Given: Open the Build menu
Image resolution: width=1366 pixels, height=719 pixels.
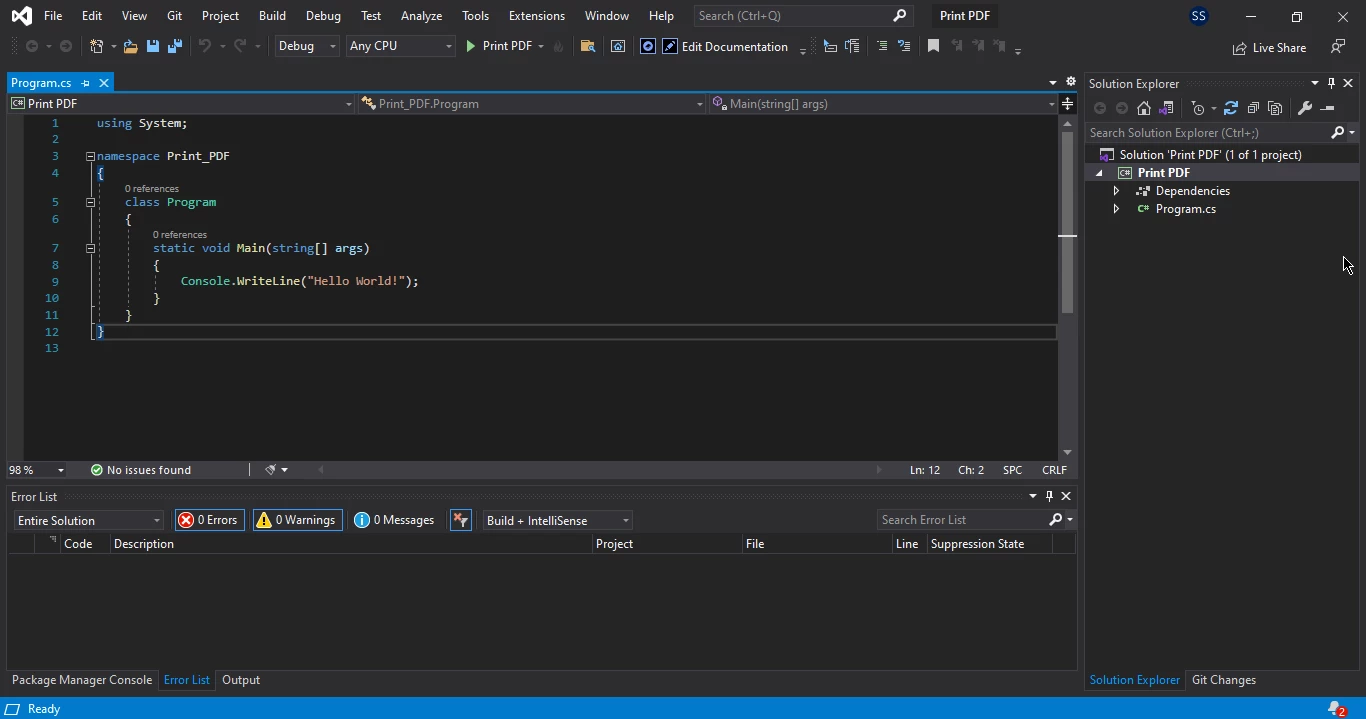Looking at the screenshot, I should click(x=272, y=16).
